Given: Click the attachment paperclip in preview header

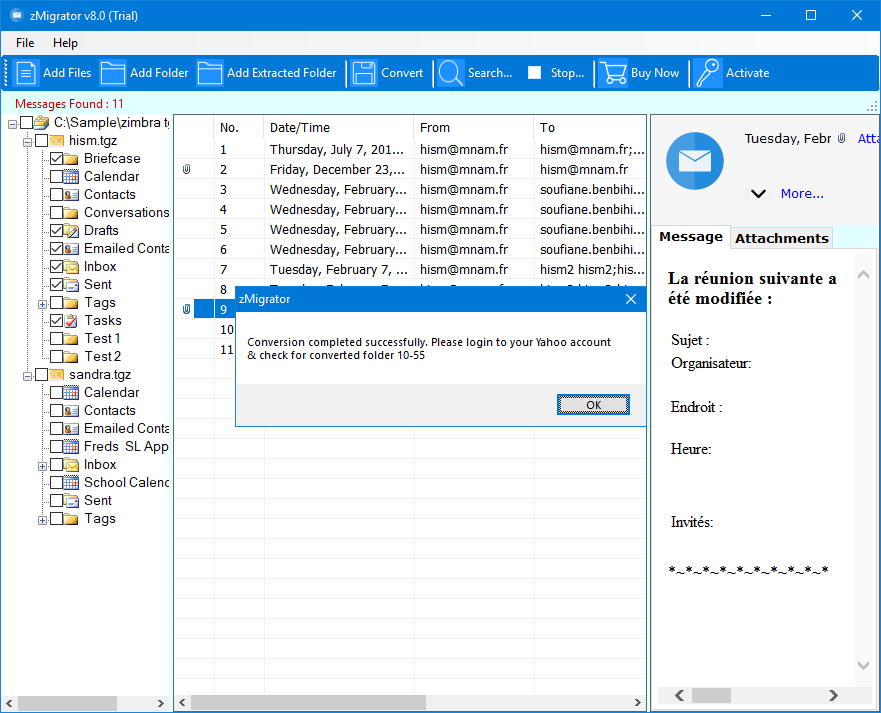Looking at the screenshot, I should click(x=841, y=138).
